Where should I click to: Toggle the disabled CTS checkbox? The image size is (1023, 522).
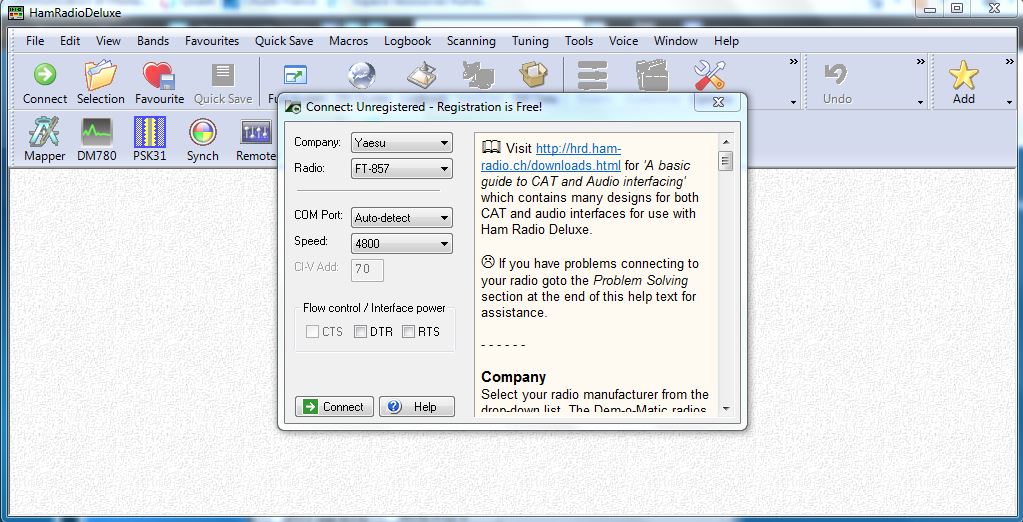pyautogui.click(x=313, y=332)
